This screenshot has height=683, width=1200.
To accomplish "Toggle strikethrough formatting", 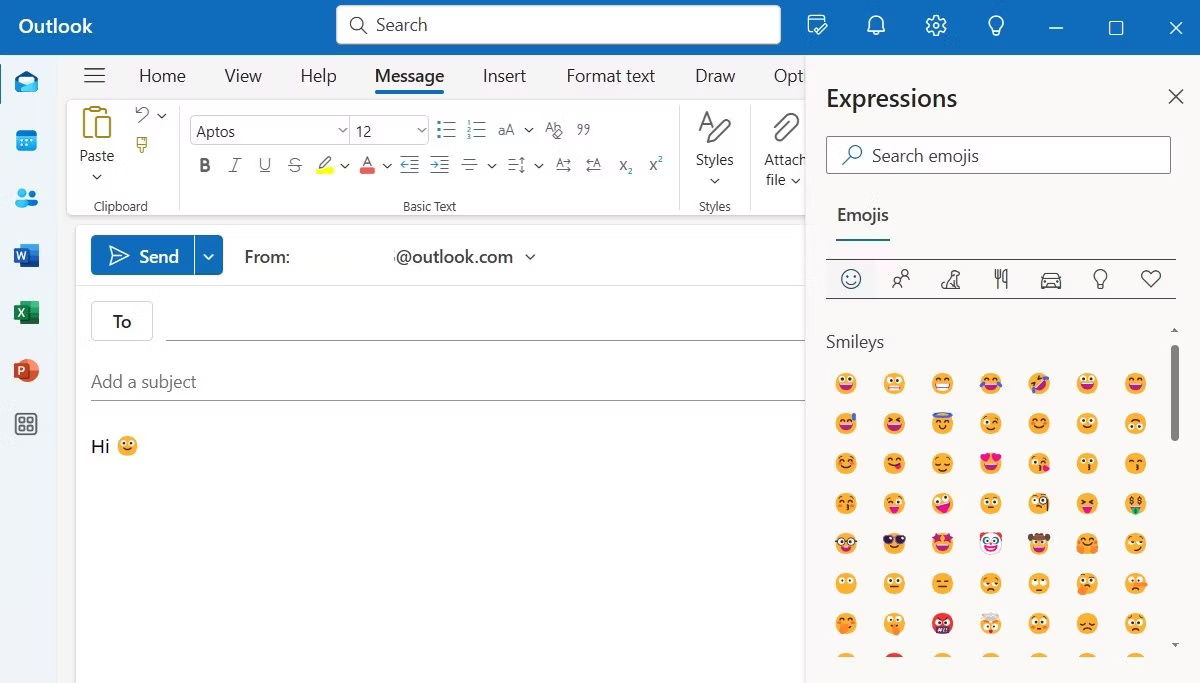I will pyautogui.click(x=295, y=166).
